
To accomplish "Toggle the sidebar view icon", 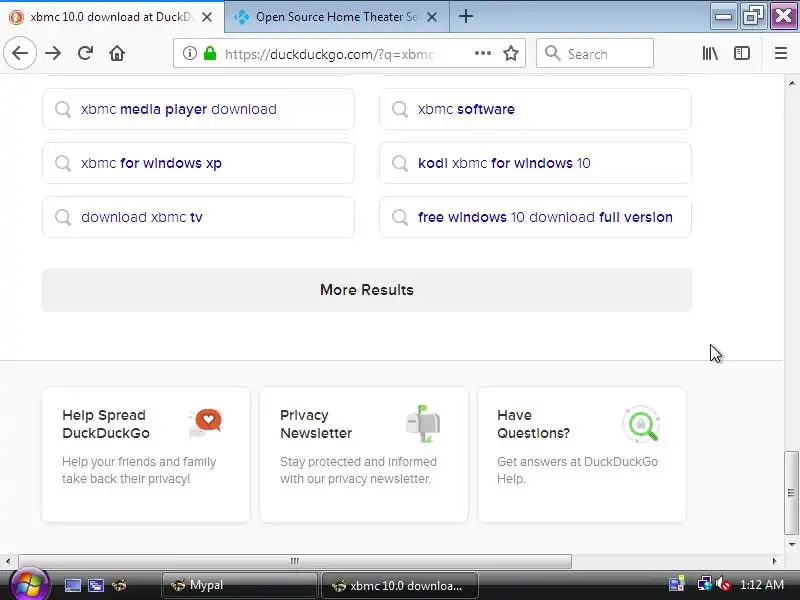I will pos(742,53).
